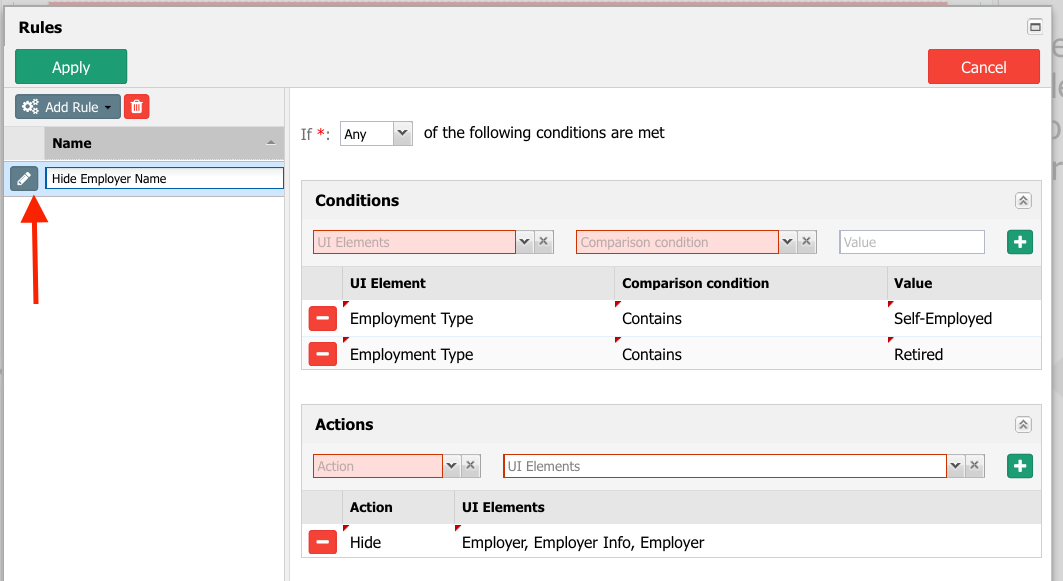This screenshot has height=581, width=1063.
Task: Expand the Action dropdown arrow
Action: tap(451, 466)
